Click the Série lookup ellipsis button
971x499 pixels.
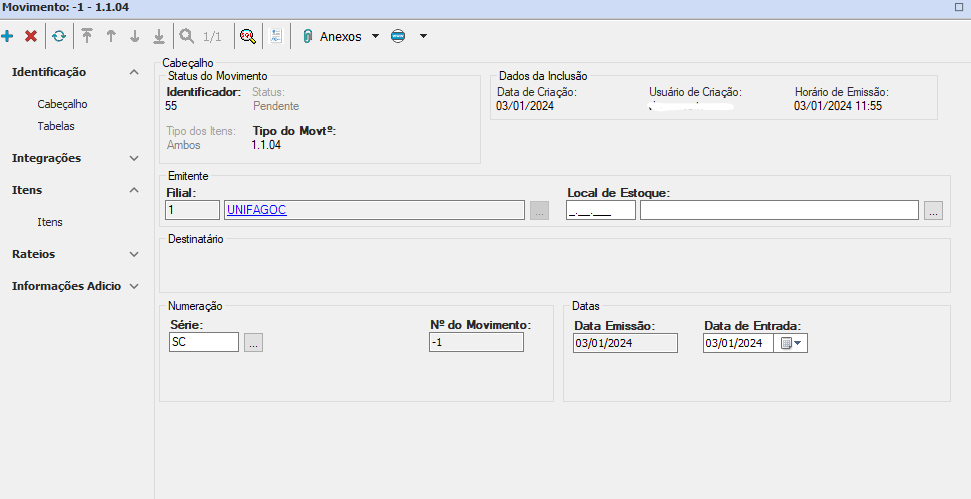tap(253, 343)
